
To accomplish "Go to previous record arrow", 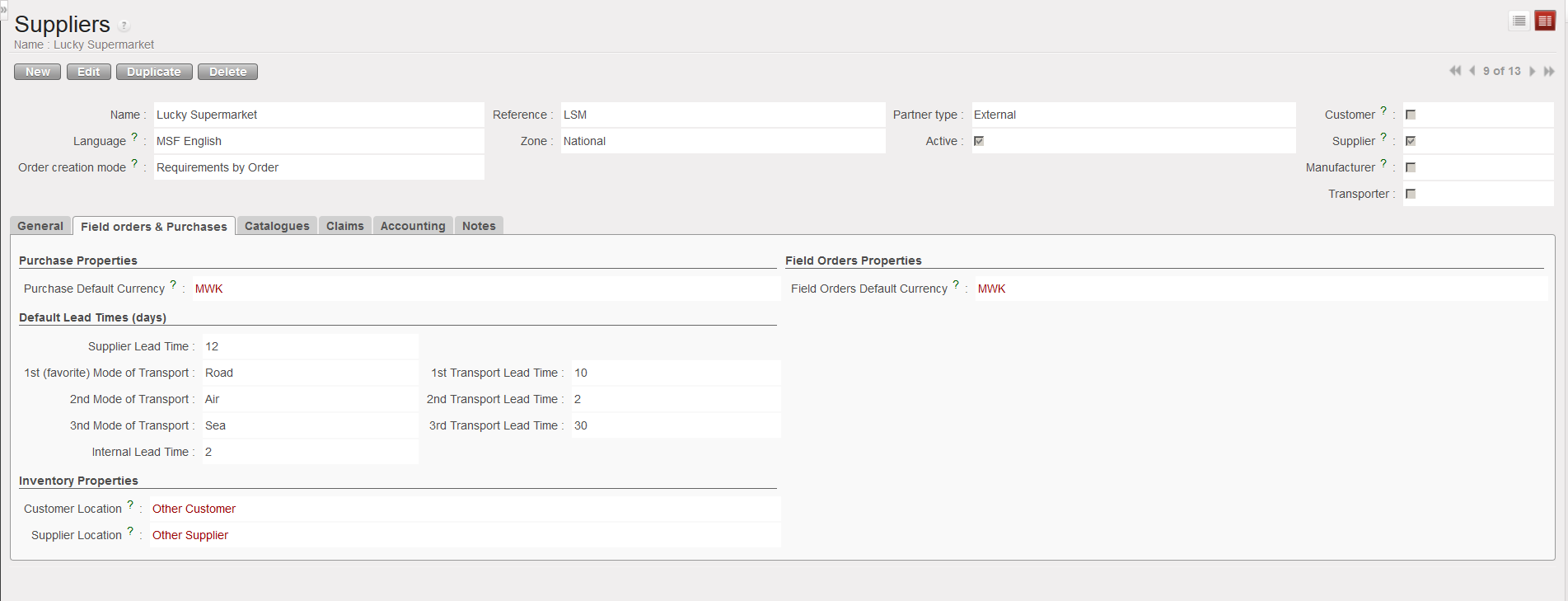I will tap(1472, 71).
